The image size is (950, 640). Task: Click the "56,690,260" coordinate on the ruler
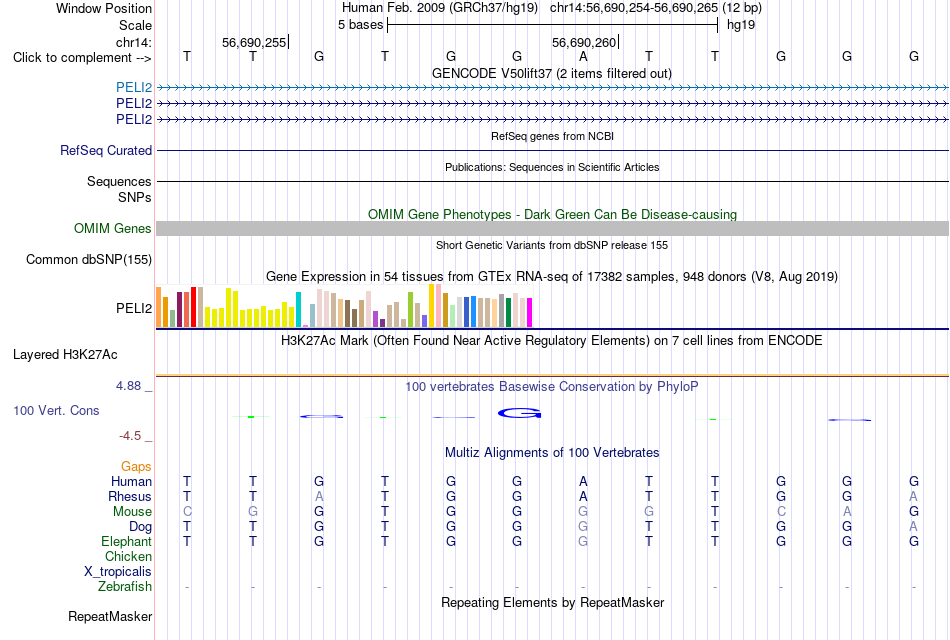pyautogui.click(x=584, y=42)
